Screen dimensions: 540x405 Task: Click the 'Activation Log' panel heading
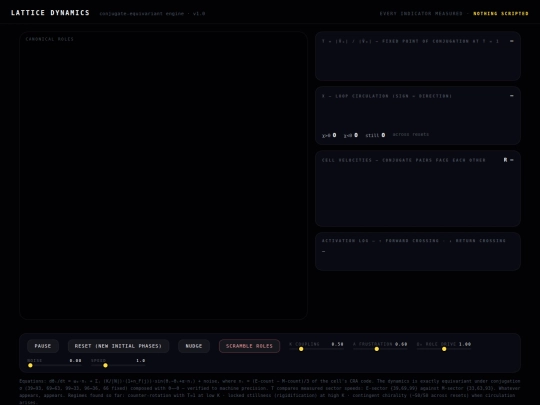[414, 241]
